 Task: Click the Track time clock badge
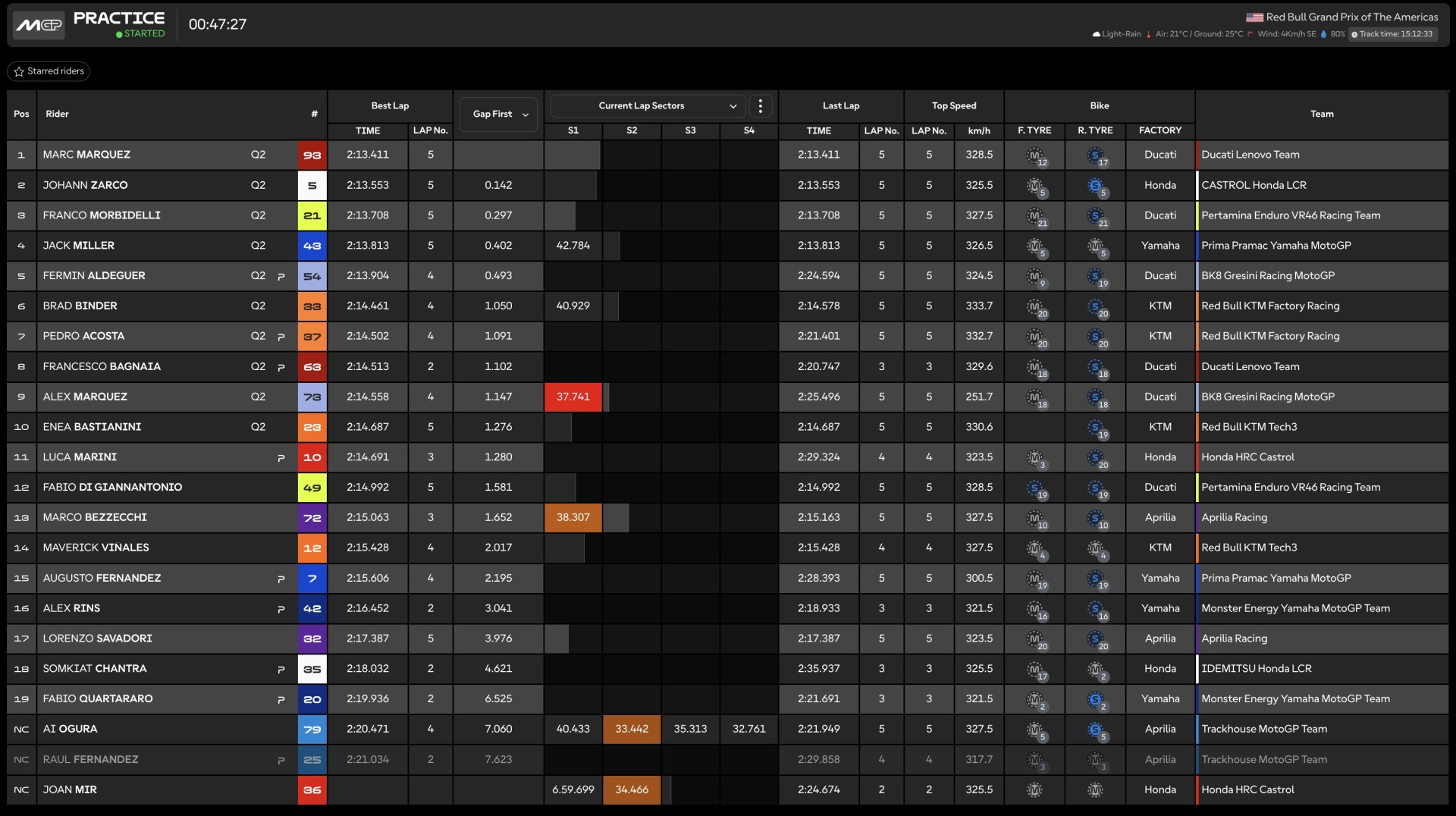(1392, 34)
